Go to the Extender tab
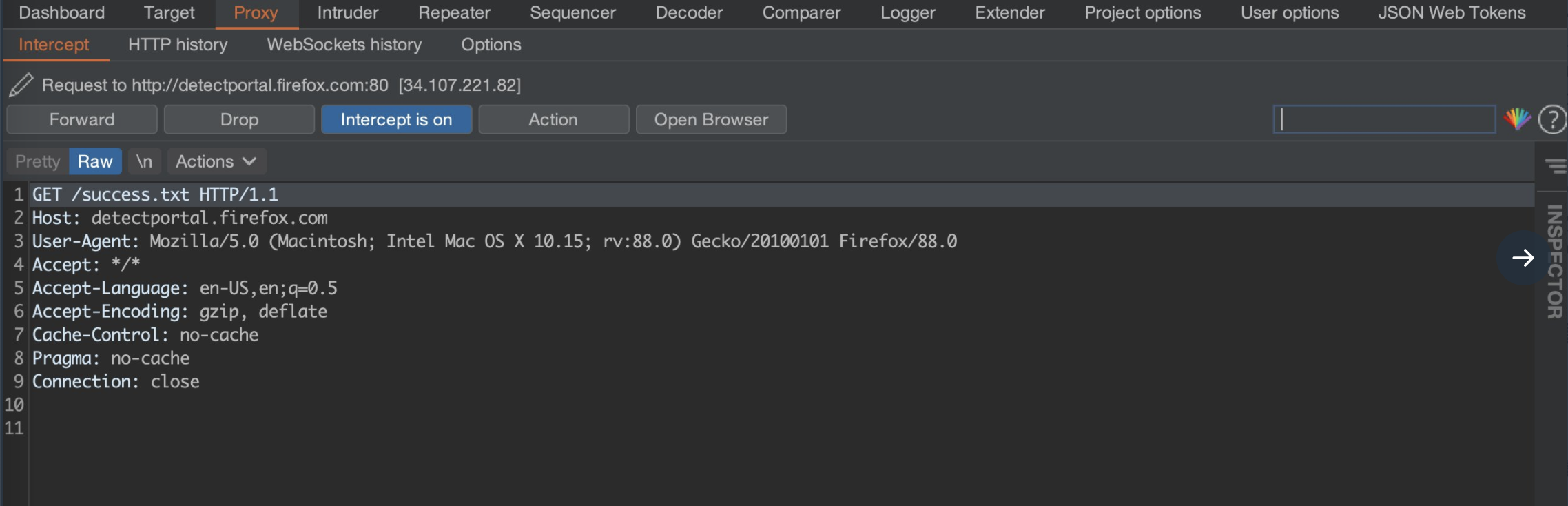This screenshot has height=506, width=1568. tap(1010, 13)
